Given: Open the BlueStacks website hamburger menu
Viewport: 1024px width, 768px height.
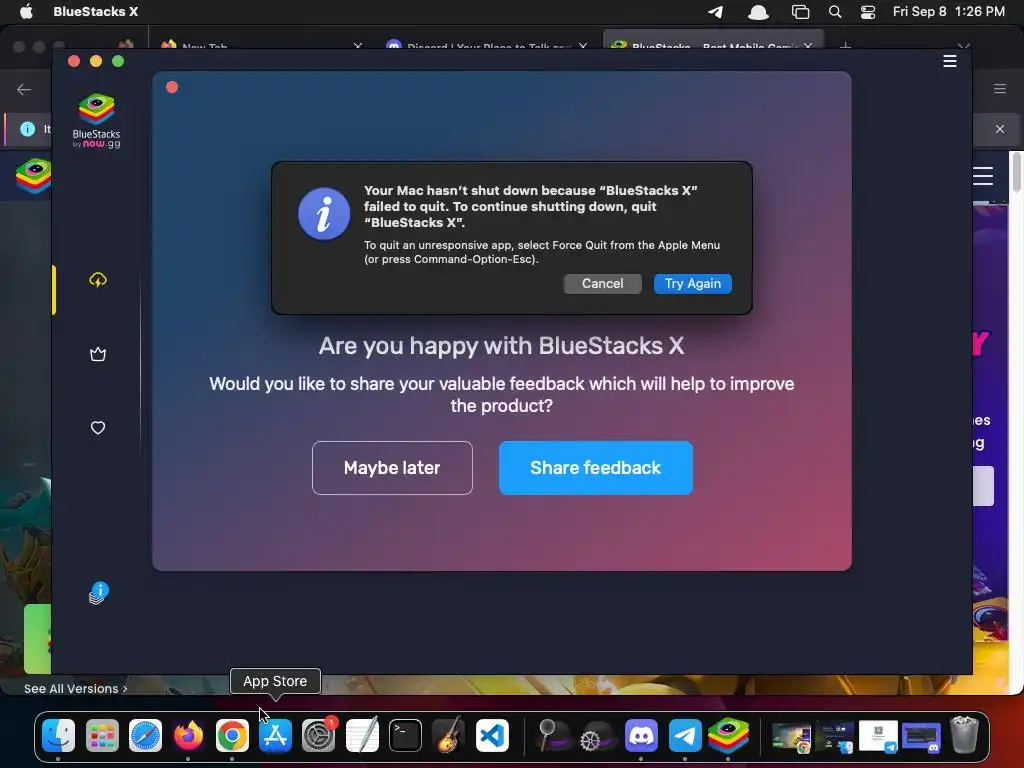Looking at the screenshot, I should [982, 176].
